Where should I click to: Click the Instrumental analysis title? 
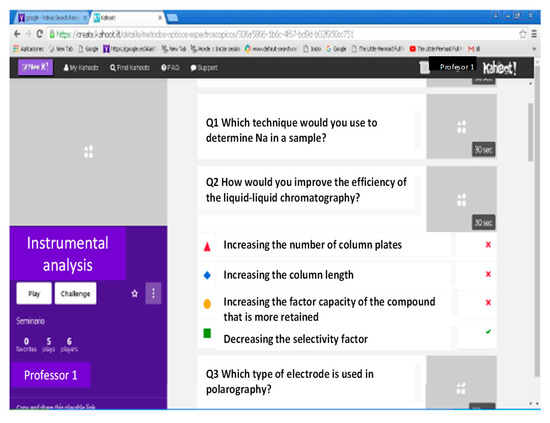point(68,254)
